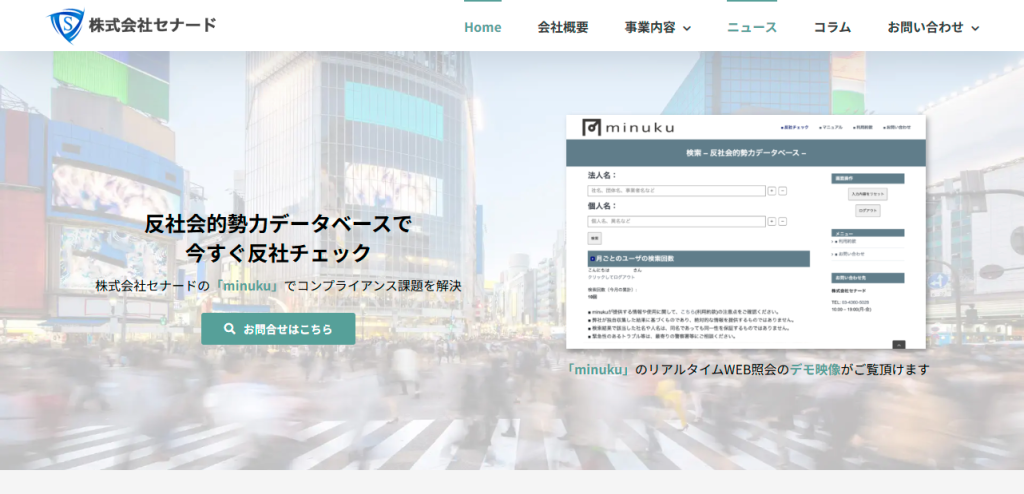Click the scroll-to-top arrow in the demo screenshot
Viewport: 1024px width, 494px height.
click(x=898, y=344)
